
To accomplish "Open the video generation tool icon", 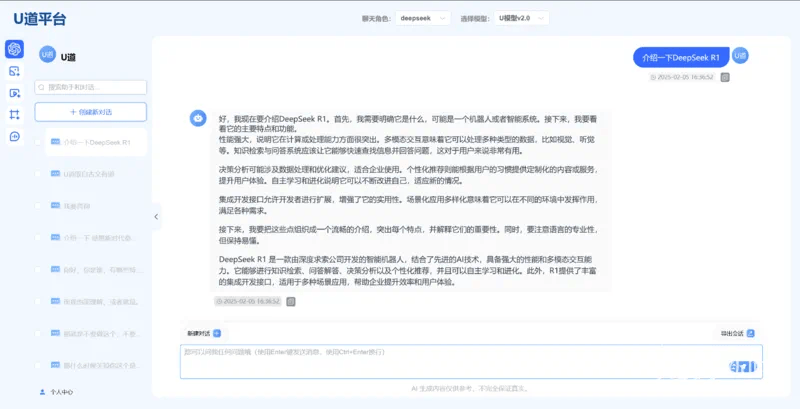I will click(14, 93).
